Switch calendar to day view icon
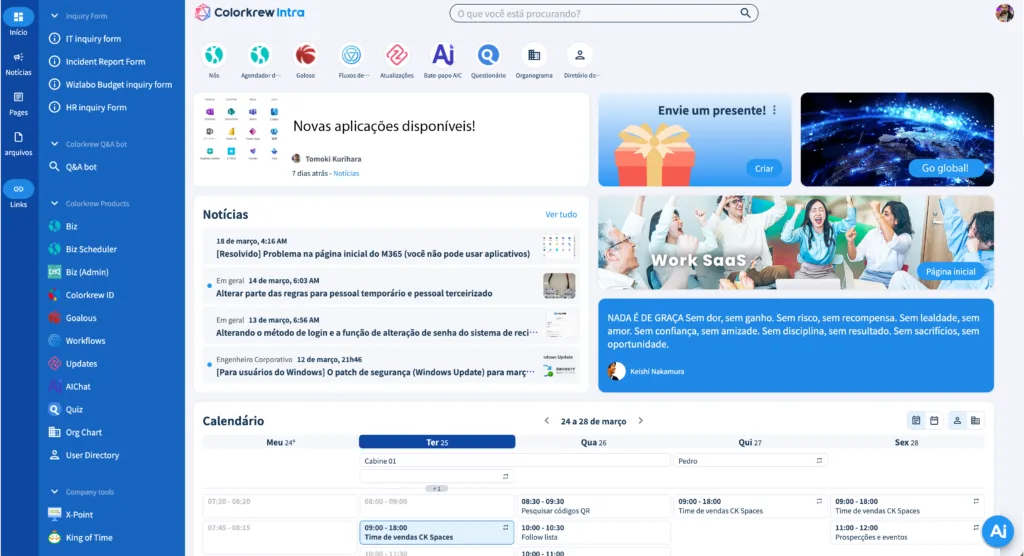 tap(935, 421)
